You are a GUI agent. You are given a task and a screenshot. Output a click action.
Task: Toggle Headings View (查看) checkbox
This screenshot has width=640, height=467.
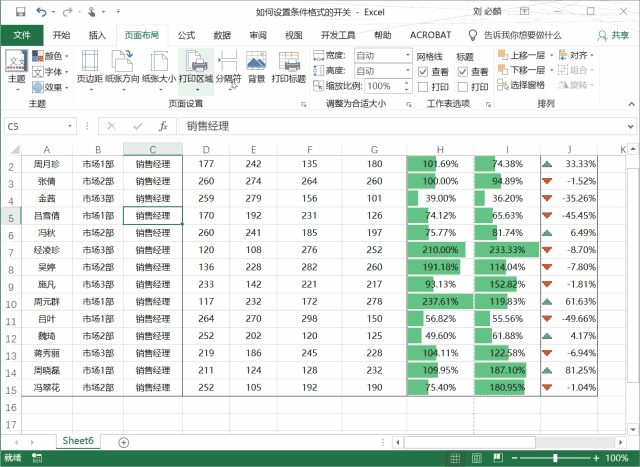coord(462,72)
